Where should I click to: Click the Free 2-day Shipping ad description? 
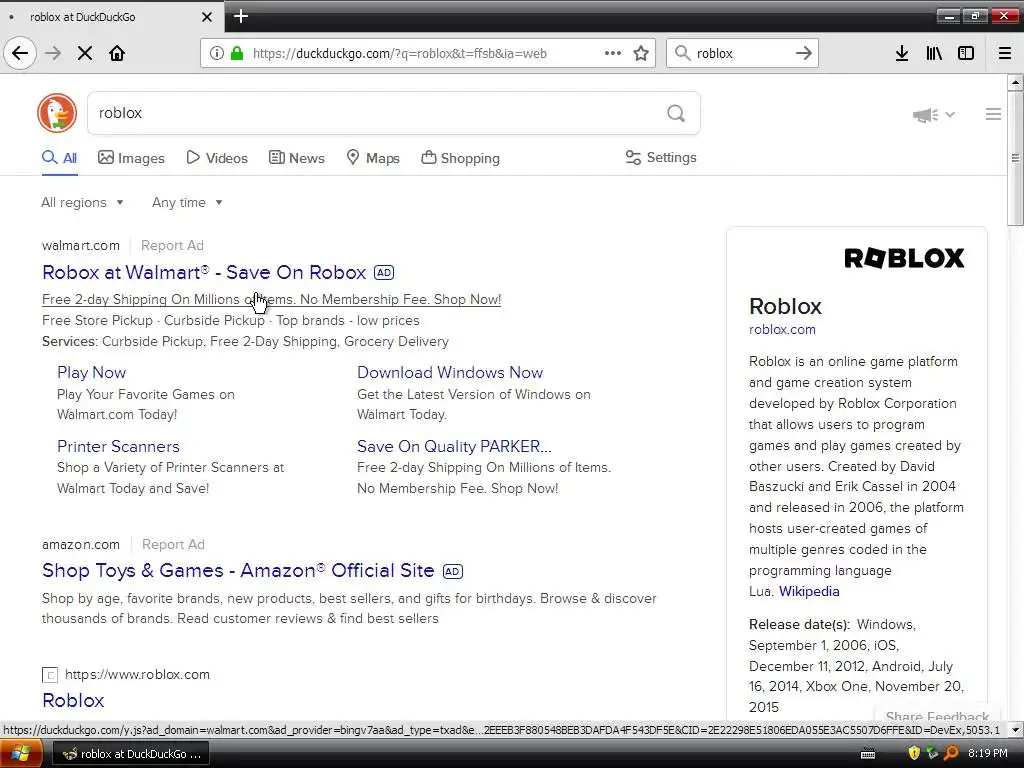pos(272,299)
